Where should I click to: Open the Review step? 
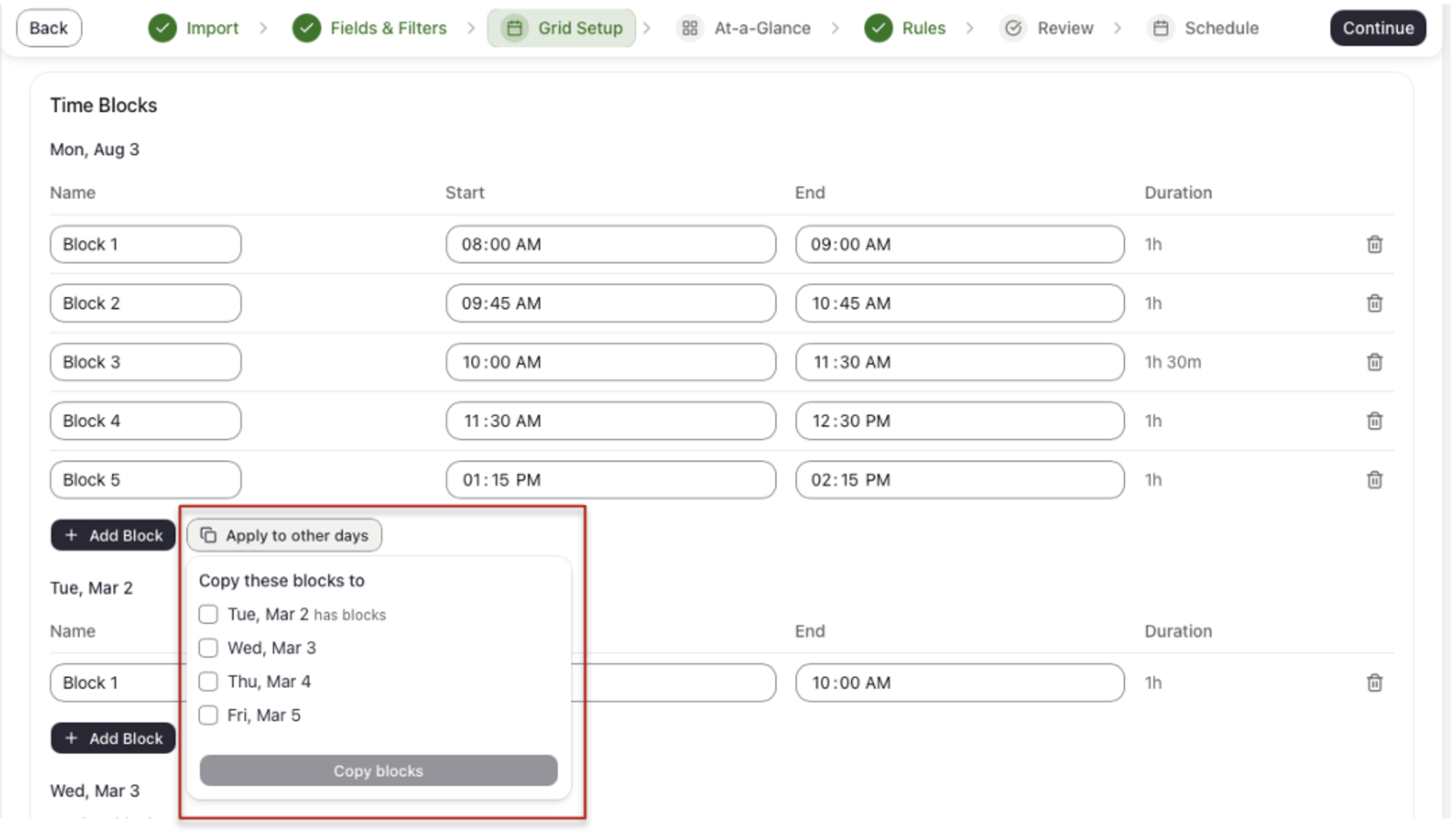1047,28
